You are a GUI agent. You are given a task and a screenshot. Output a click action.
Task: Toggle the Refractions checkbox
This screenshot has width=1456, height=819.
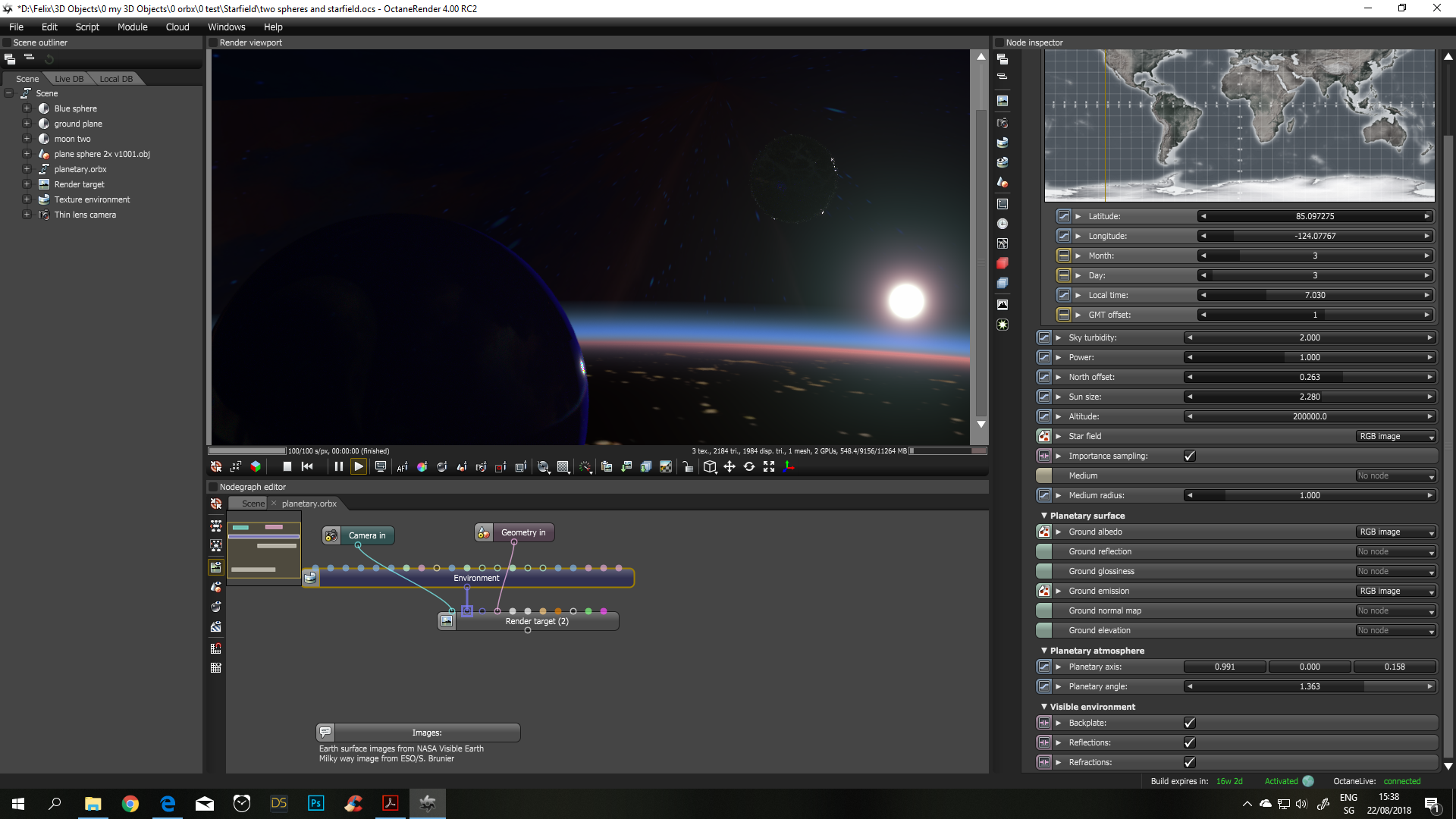click(x=1189, y=762)
